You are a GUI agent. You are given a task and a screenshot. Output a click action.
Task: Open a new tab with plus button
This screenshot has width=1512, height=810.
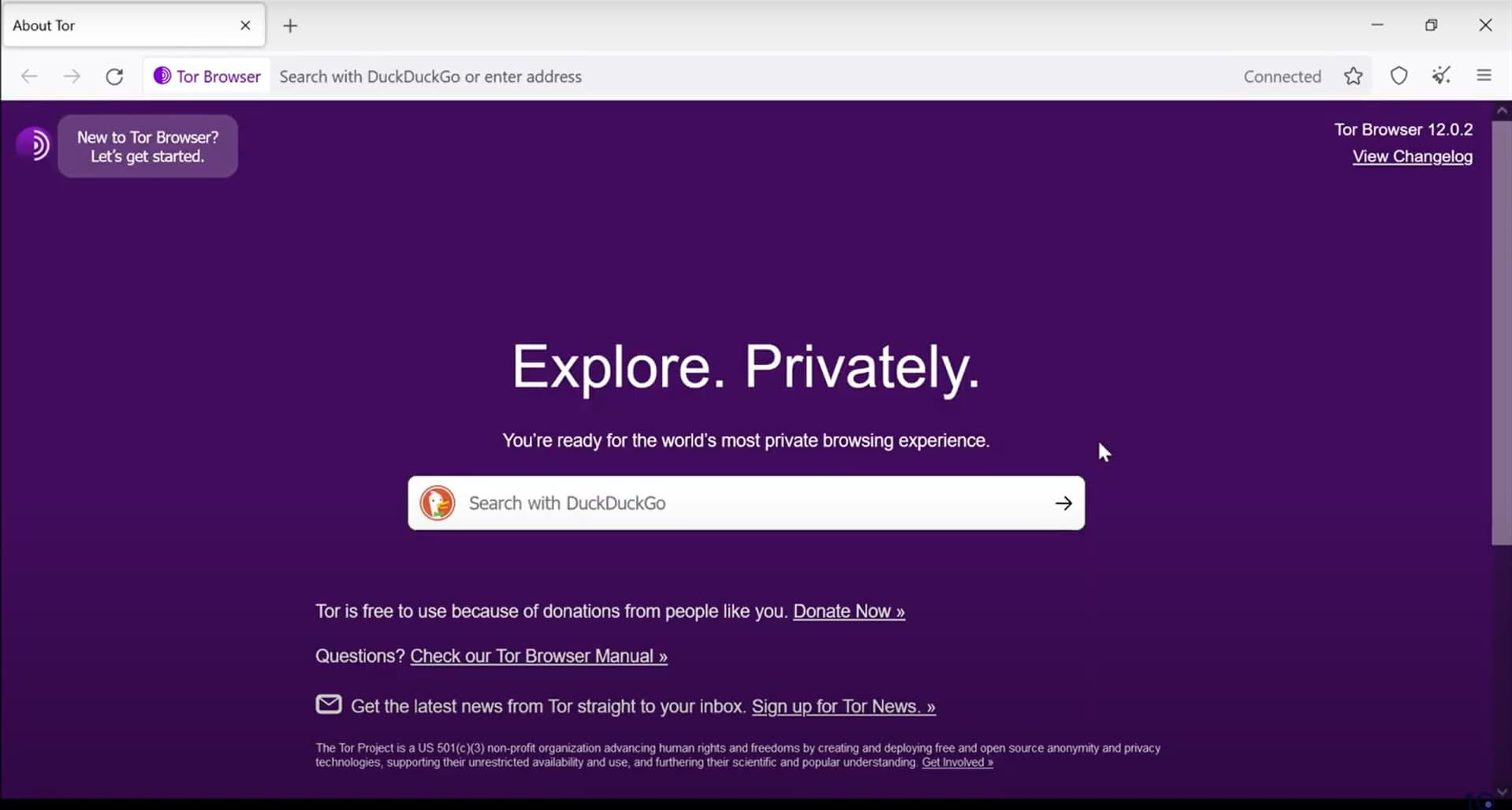click(x=290, y=26)
